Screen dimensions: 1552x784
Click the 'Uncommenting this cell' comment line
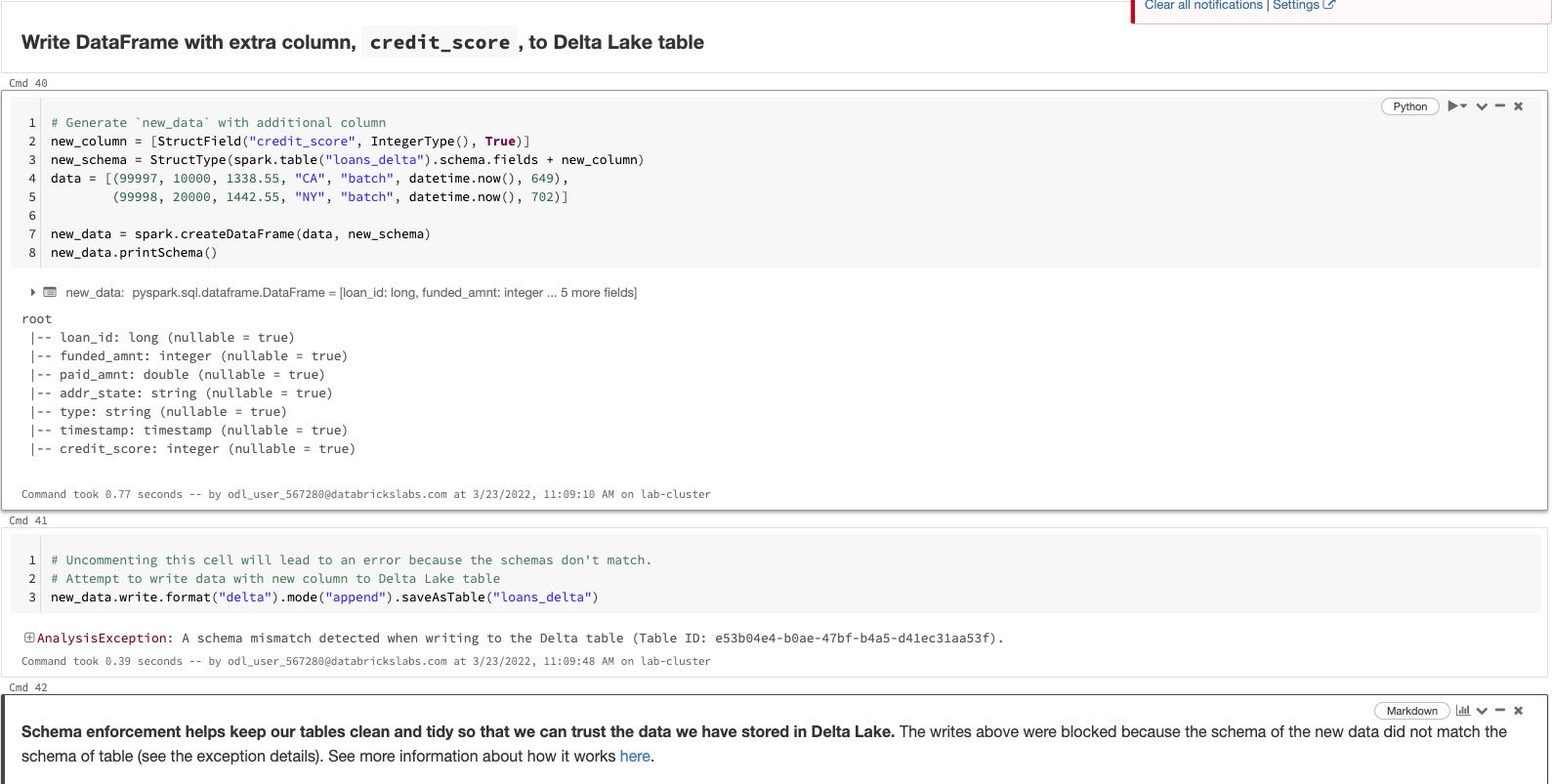351,560
